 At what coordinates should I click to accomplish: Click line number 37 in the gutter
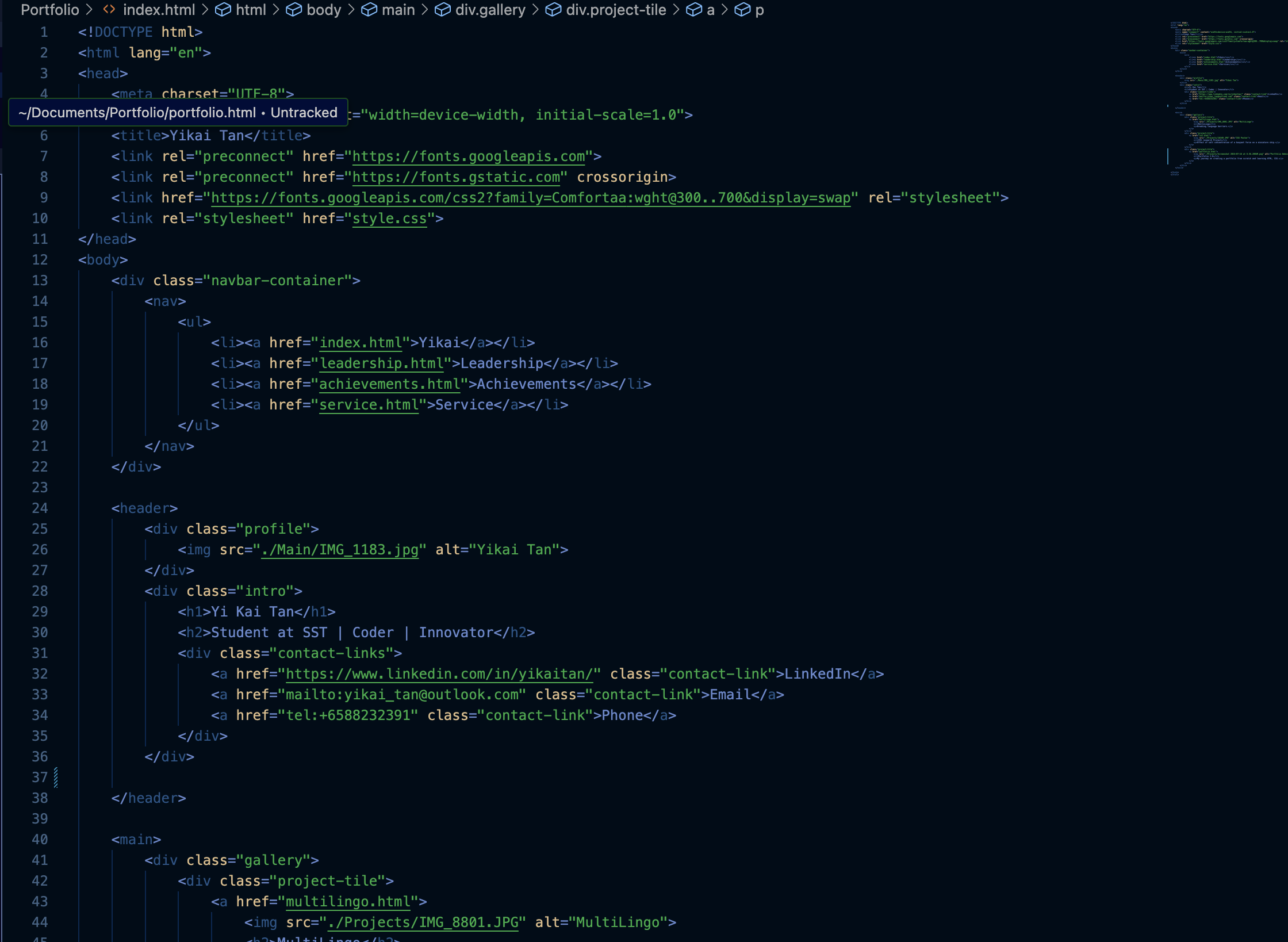pyautogui.click(x=40, y=777)
